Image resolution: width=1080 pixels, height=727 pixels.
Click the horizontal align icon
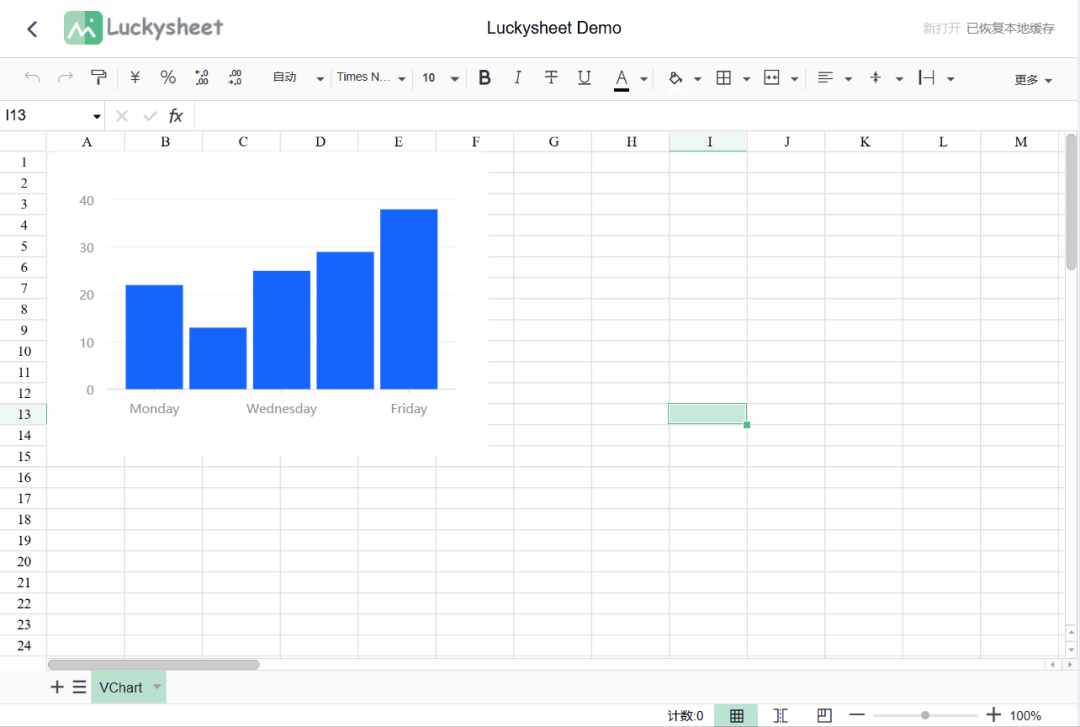825,78
